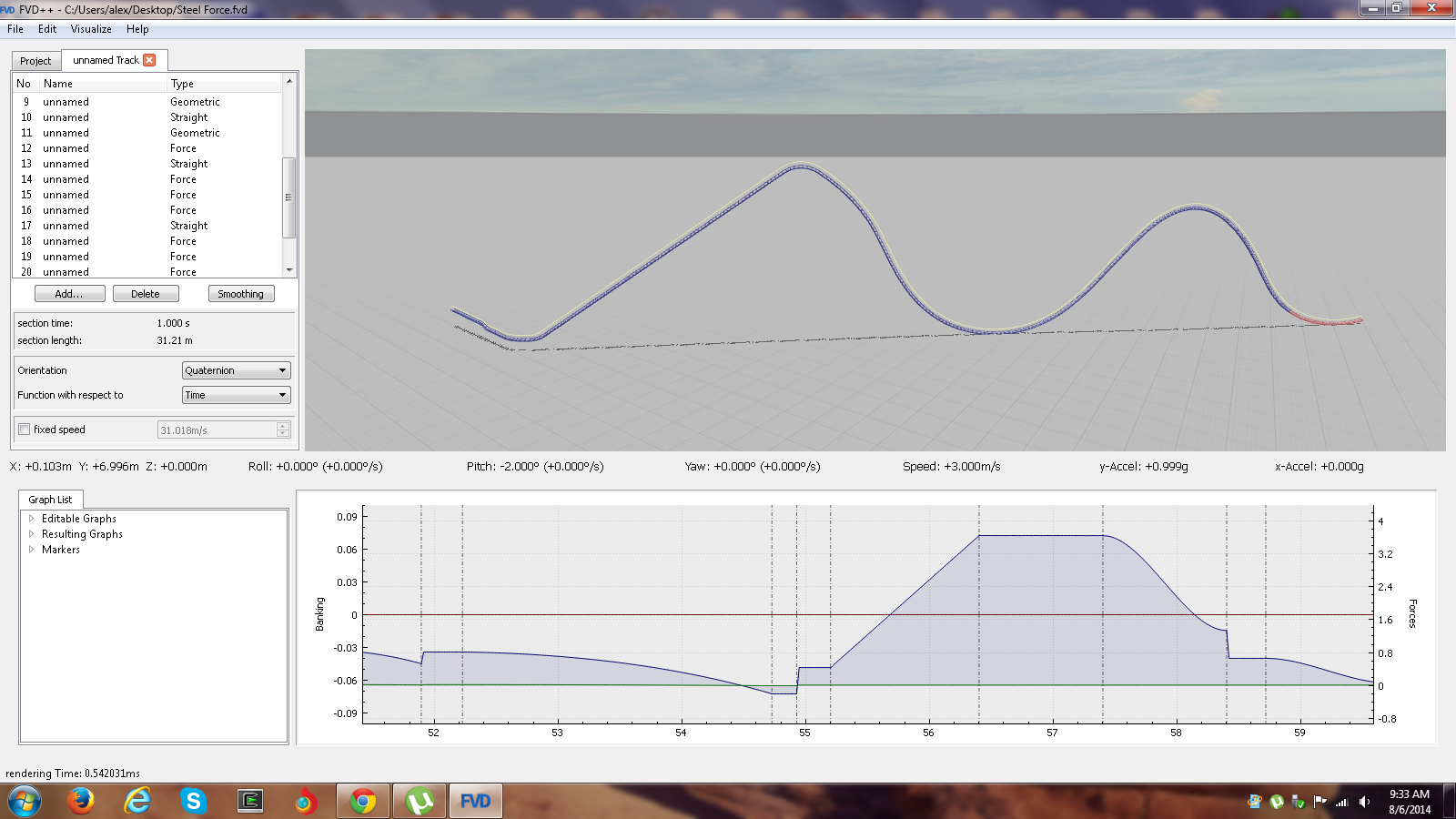Screen dimensions: 1456x819
Task: Expand the Resulting Graphs tree node
Action: 32,534
